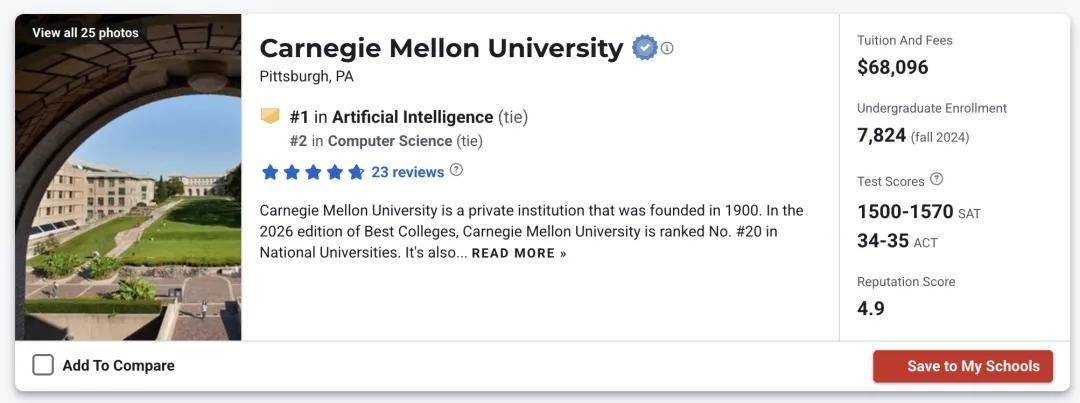Click the blue verified badge icon
This screenshot has width=1080, height=403.
click(644, 47)
